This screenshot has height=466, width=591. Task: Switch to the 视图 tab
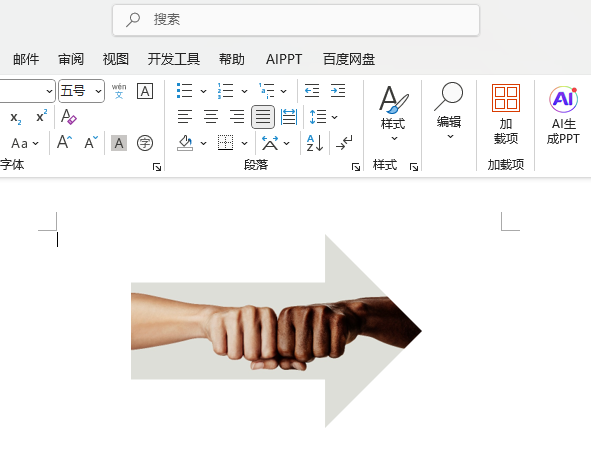116,59
